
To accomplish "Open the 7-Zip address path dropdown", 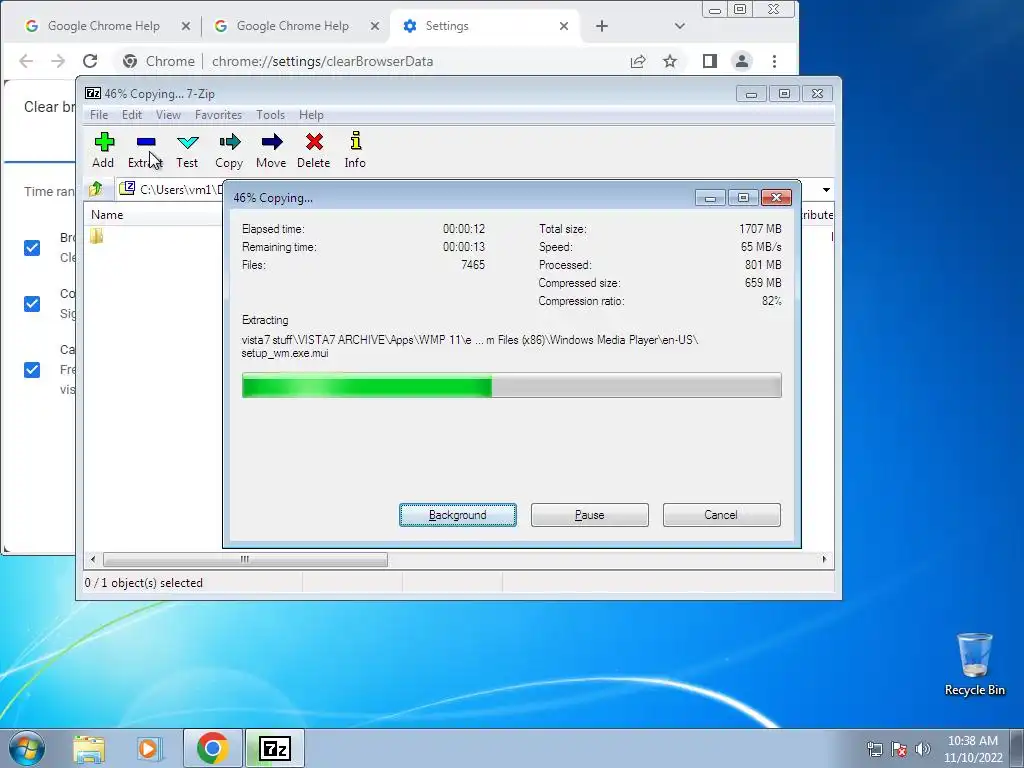I will [x=826, y=190].
